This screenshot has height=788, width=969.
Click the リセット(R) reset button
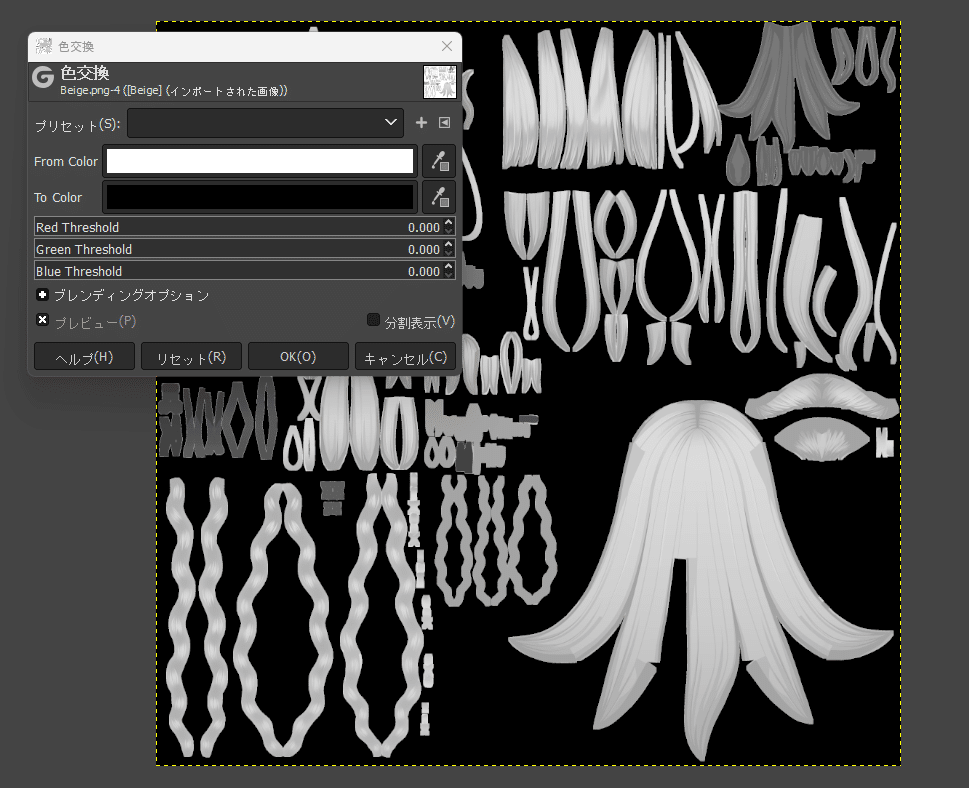pyautogui.click(x=191, y=357)
